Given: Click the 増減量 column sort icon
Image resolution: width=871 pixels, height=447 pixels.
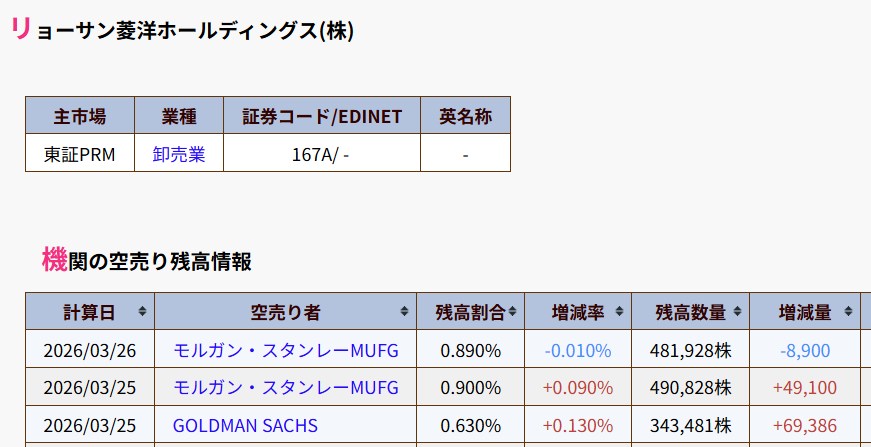Looking at the screenshot, I should coord(848,312).
